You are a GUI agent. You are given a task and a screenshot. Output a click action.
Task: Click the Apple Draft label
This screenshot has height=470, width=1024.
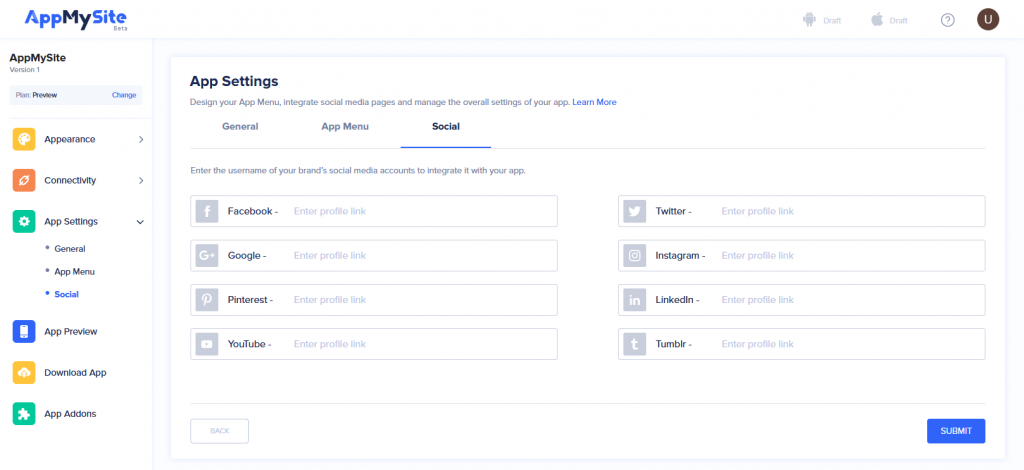(x=899, y=21)
